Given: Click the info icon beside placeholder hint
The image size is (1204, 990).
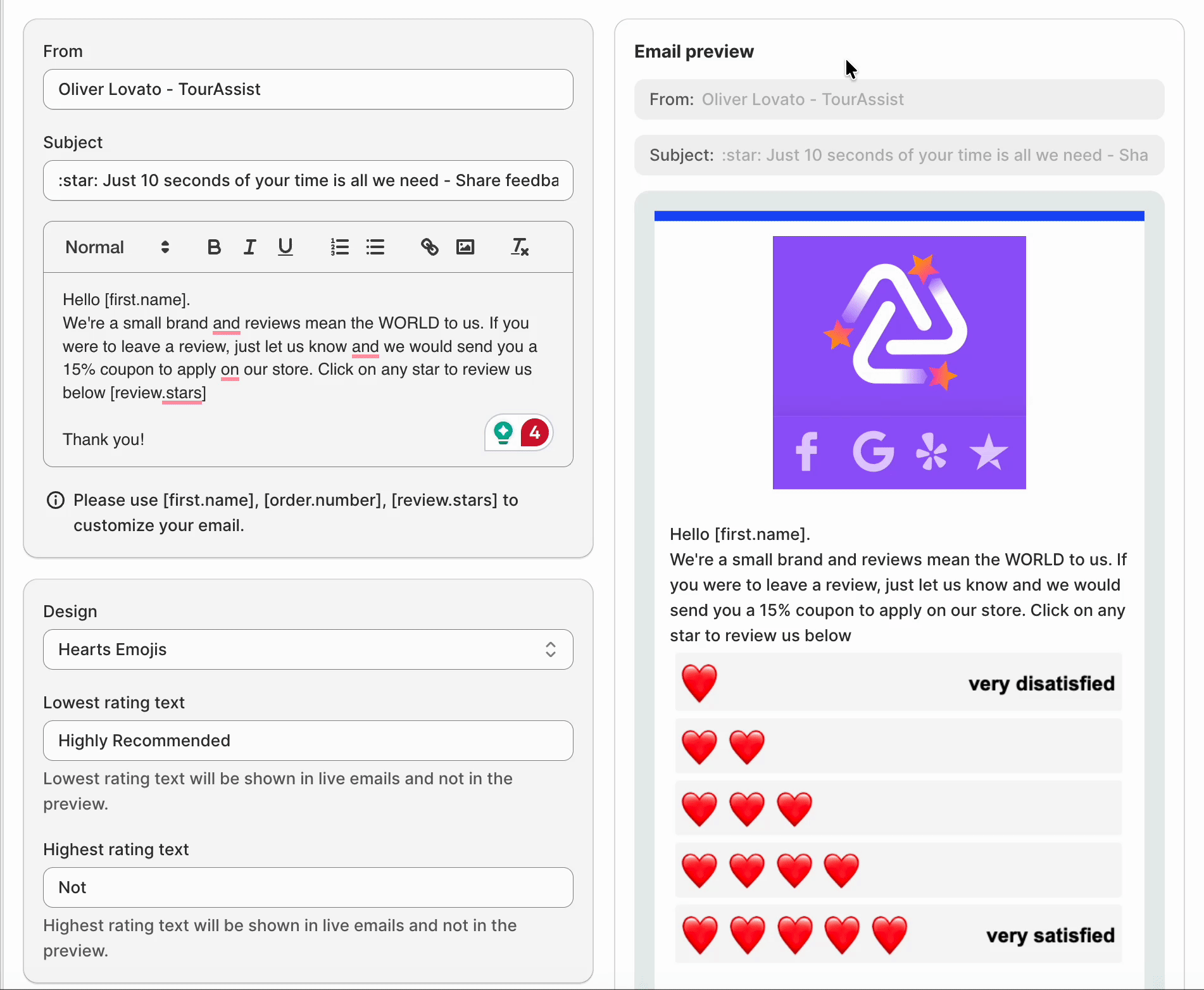Looking at the screenshot, I should point(56,501).
